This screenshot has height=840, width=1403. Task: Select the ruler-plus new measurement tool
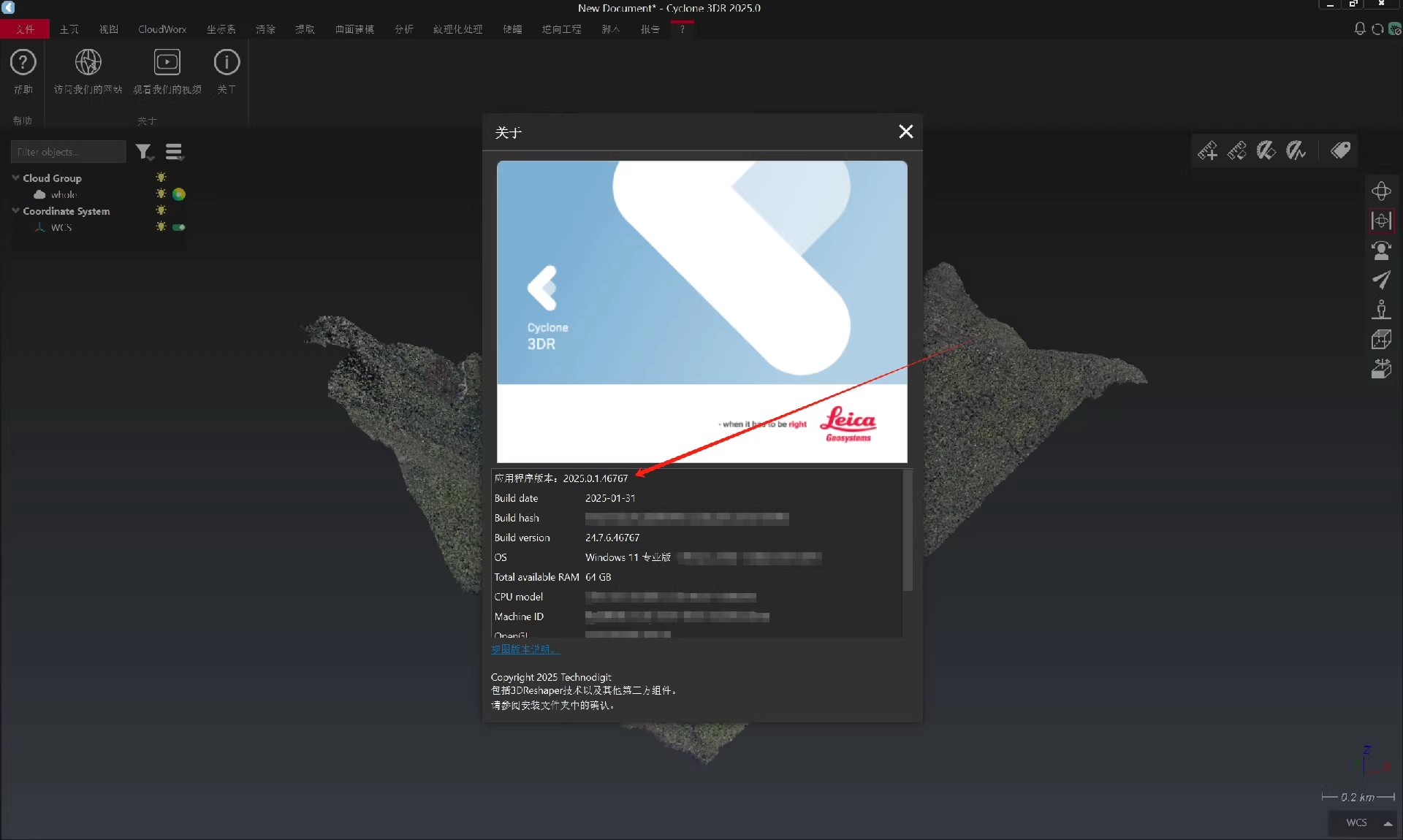(1207, 151)
